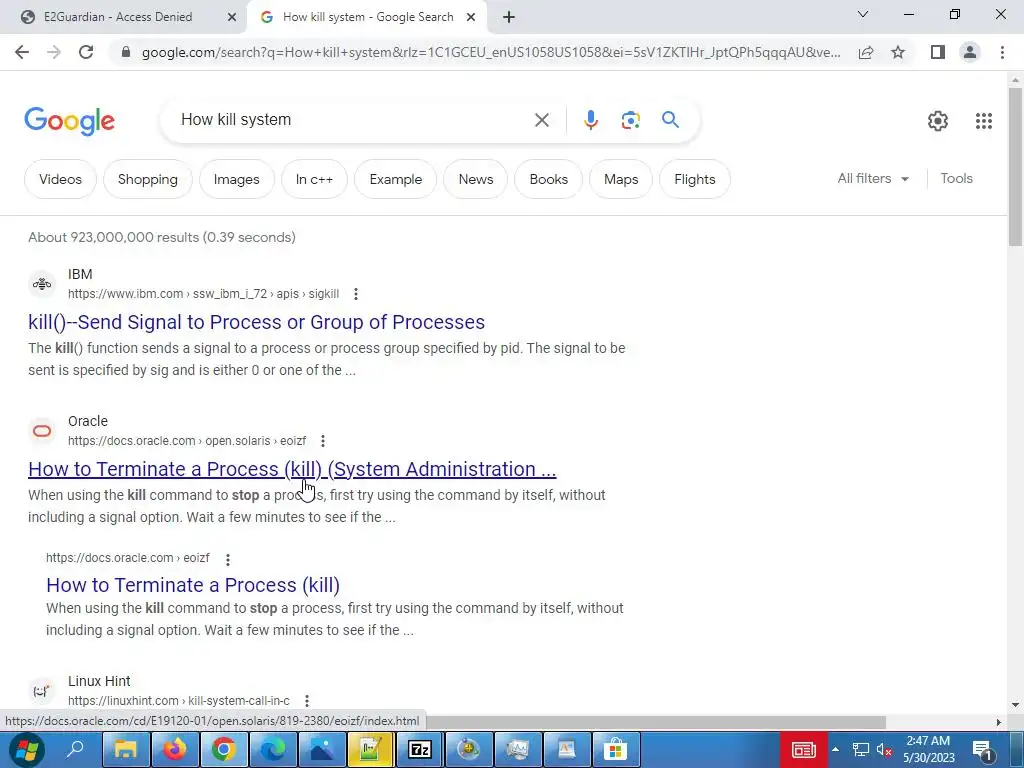
Task: Open the Chrome profile avatar
Action: click(x=970, y=52)
